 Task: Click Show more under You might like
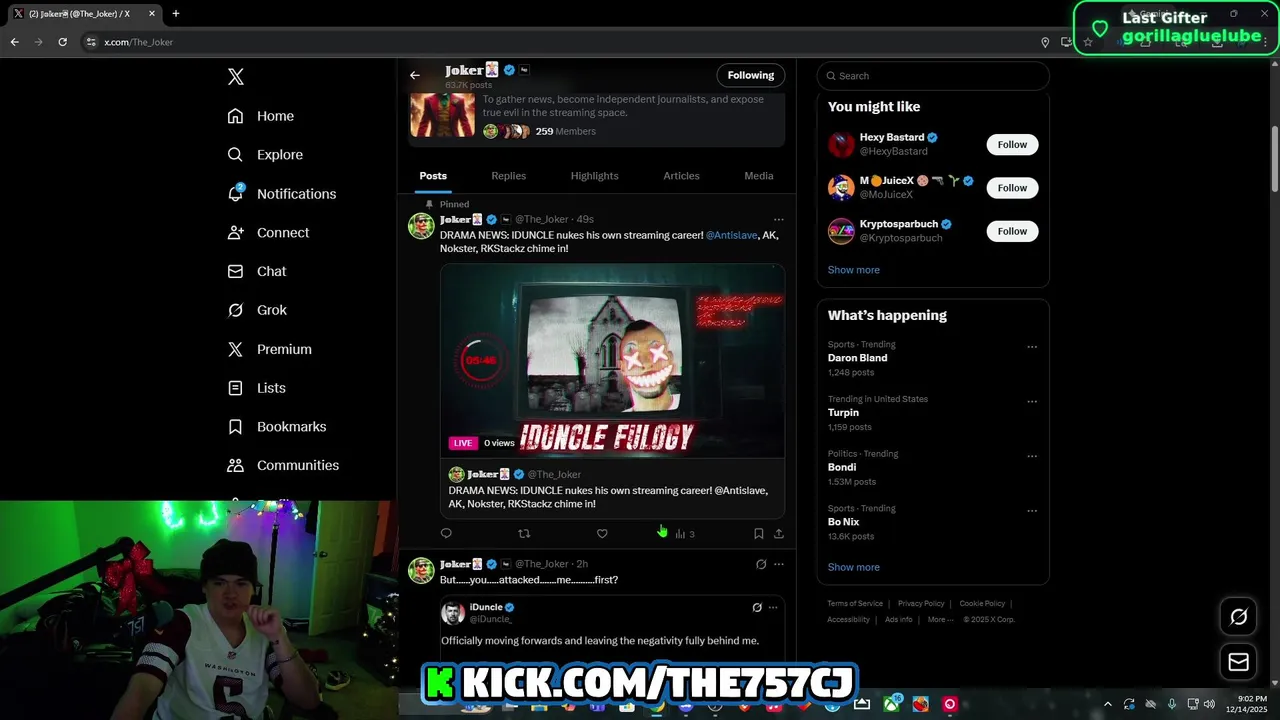click(853, 270)
